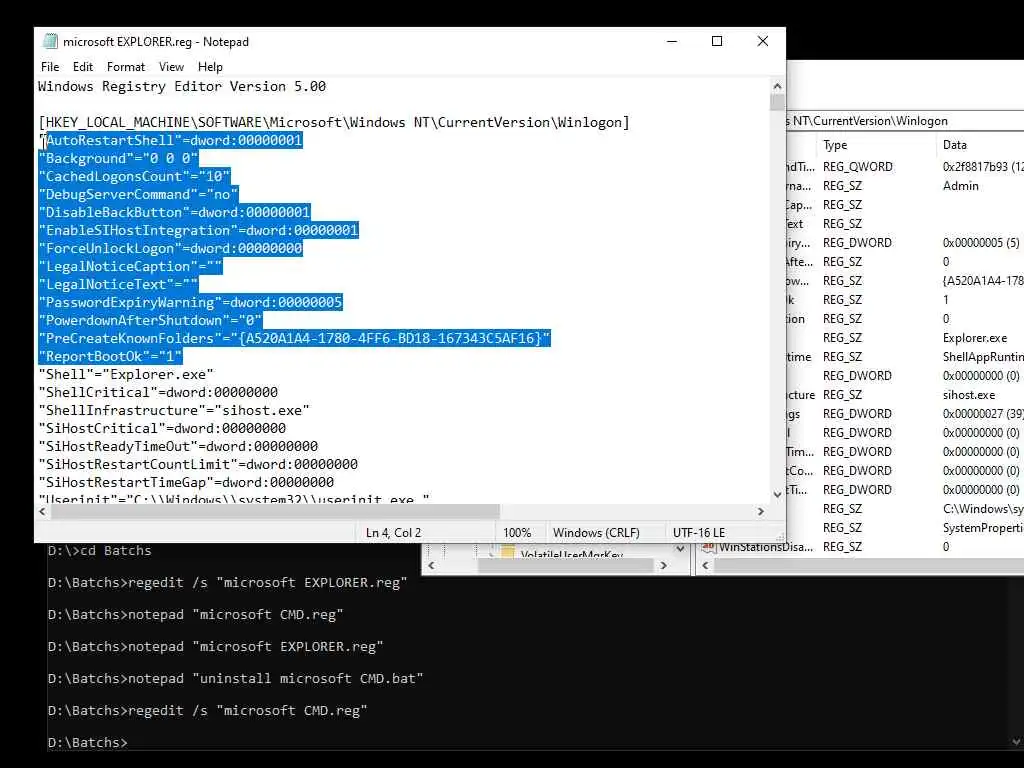This screenshot has width=1024, height=768.
Task: Click Notepad vertical scrollbar up arrow
Action: click(x=777, y=86)
